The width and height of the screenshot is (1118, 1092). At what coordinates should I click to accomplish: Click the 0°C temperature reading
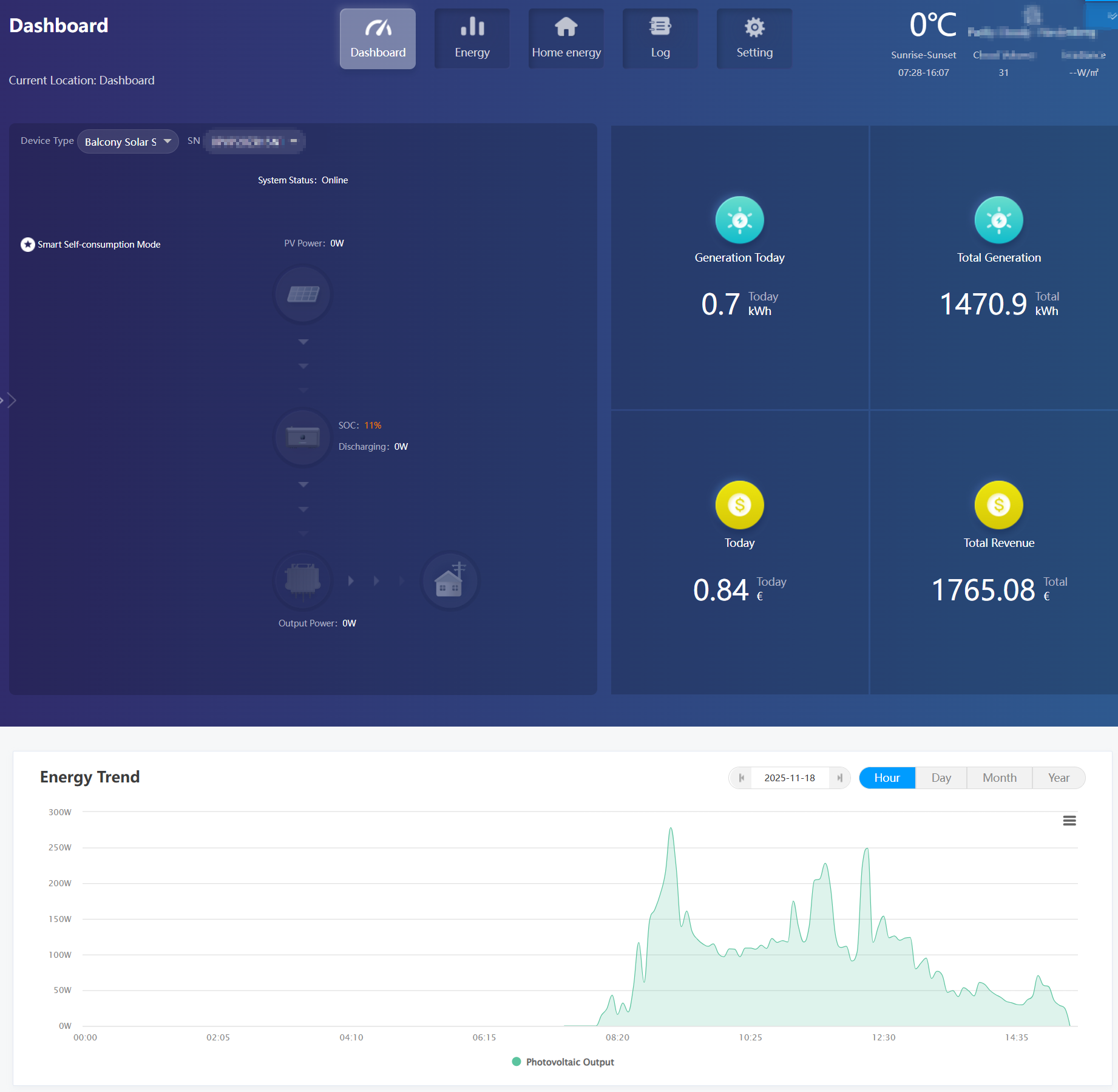tap(933, 25)
